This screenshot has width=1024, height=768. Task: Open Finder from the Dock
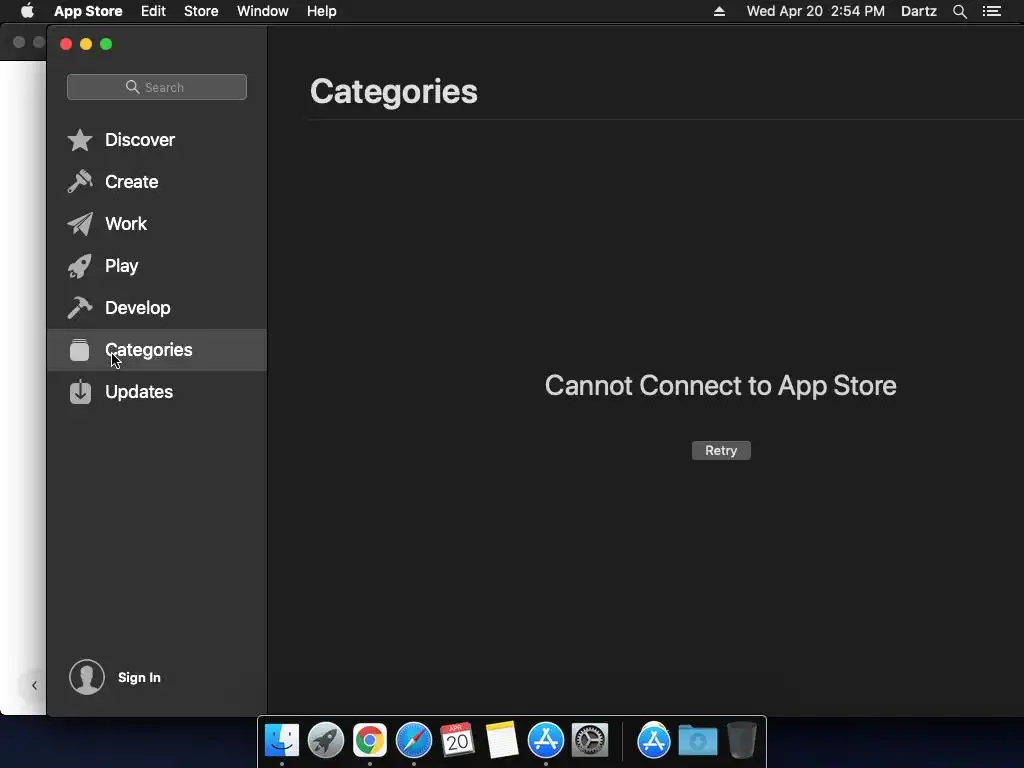[282, 740]
